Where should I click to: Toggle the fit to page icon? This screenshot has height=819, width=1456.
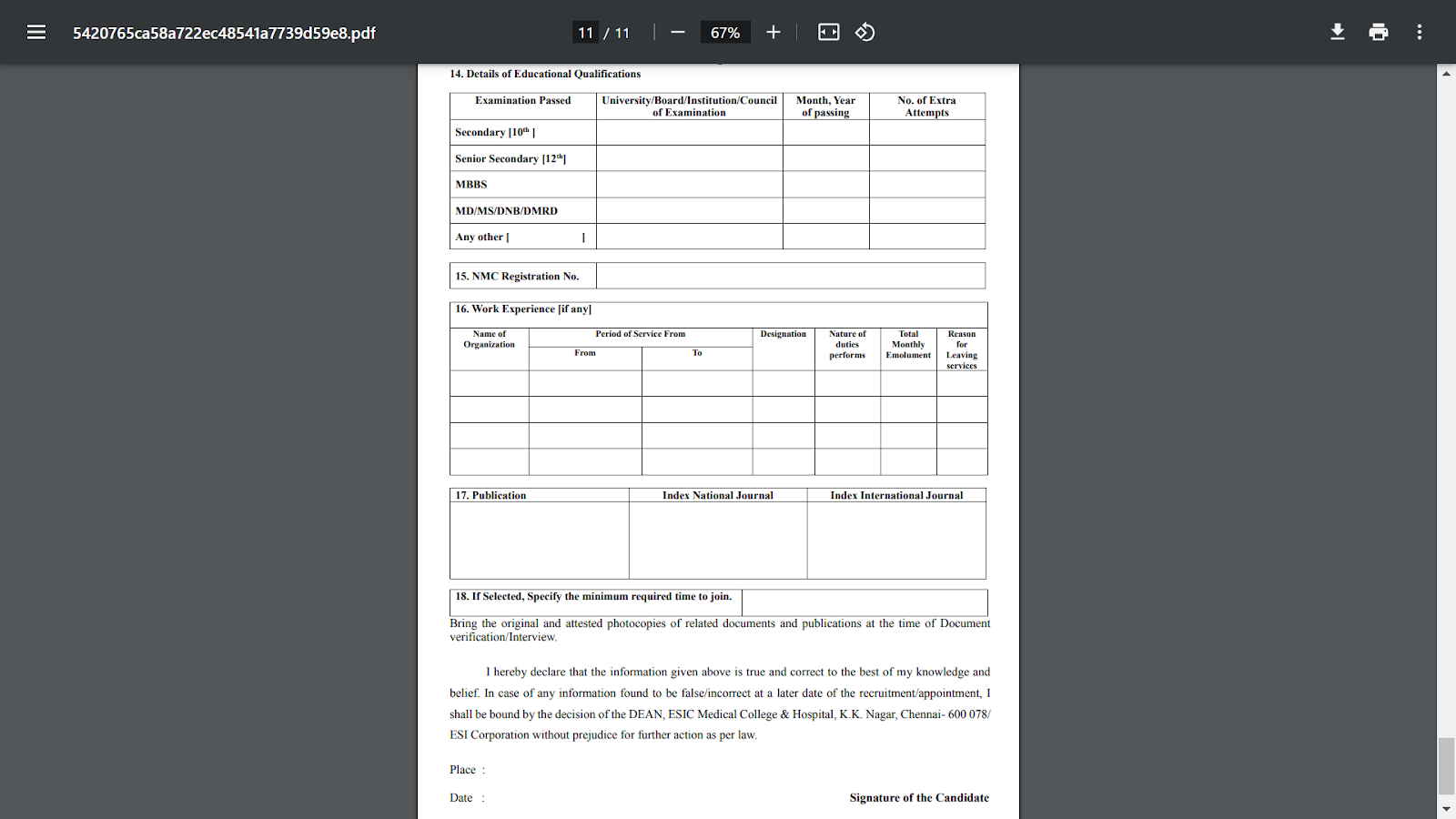tap(829, 33)
